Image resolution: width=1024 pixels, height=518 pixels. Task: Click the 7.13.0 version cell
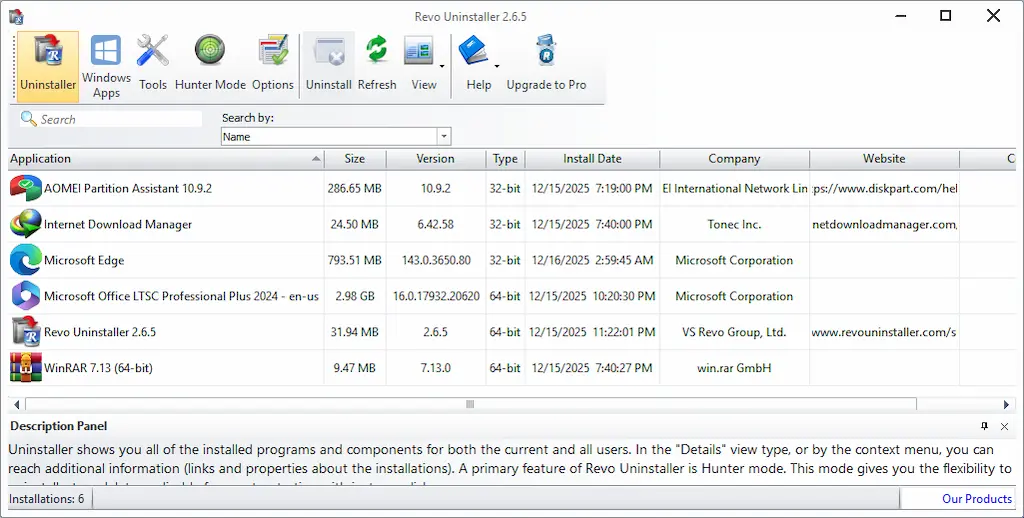[436, 368]
